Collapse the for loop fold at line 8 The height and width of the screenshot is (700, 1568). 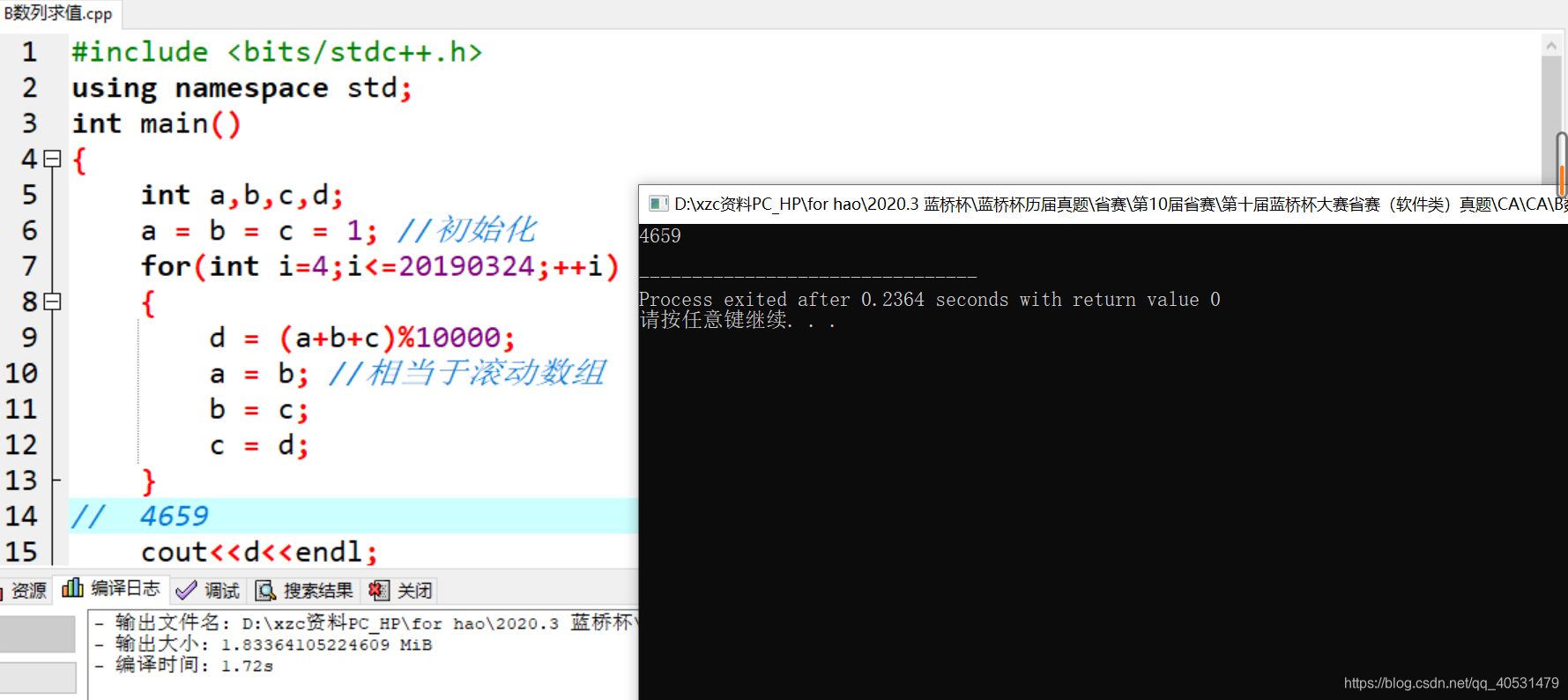coord(52,302)
